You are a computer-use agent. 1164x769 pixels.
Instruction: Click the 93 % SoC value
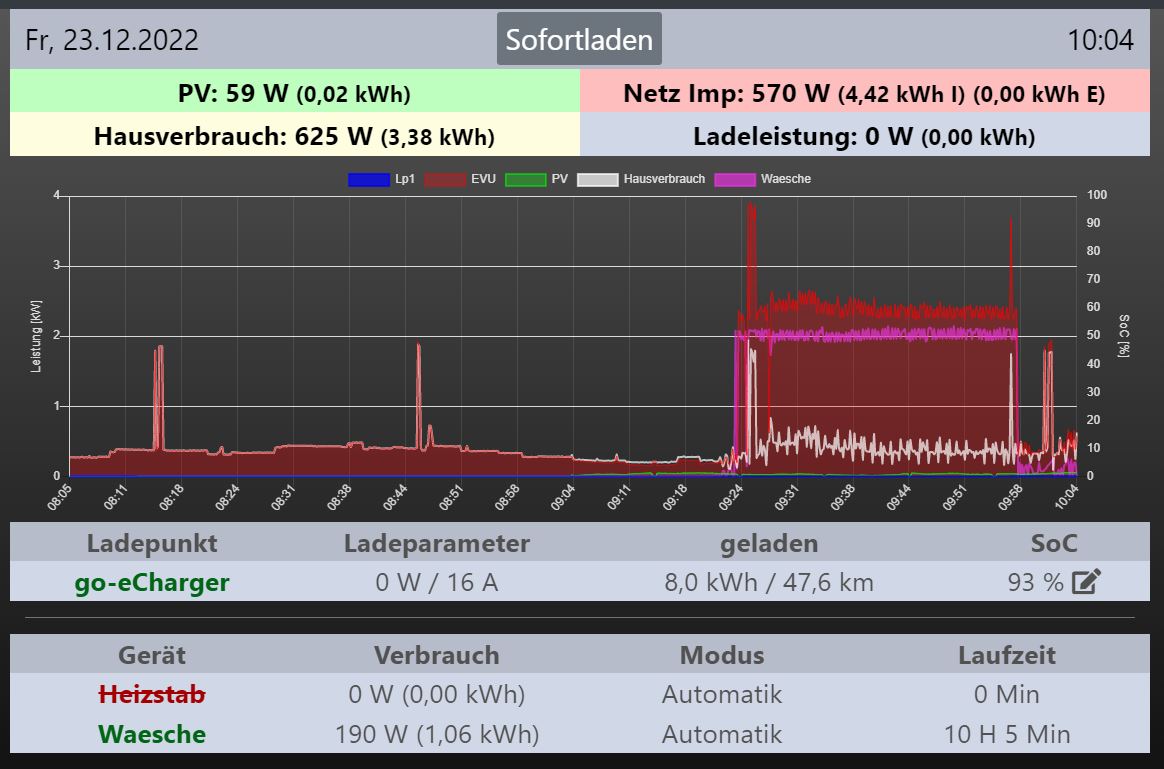click(1035, 582)
